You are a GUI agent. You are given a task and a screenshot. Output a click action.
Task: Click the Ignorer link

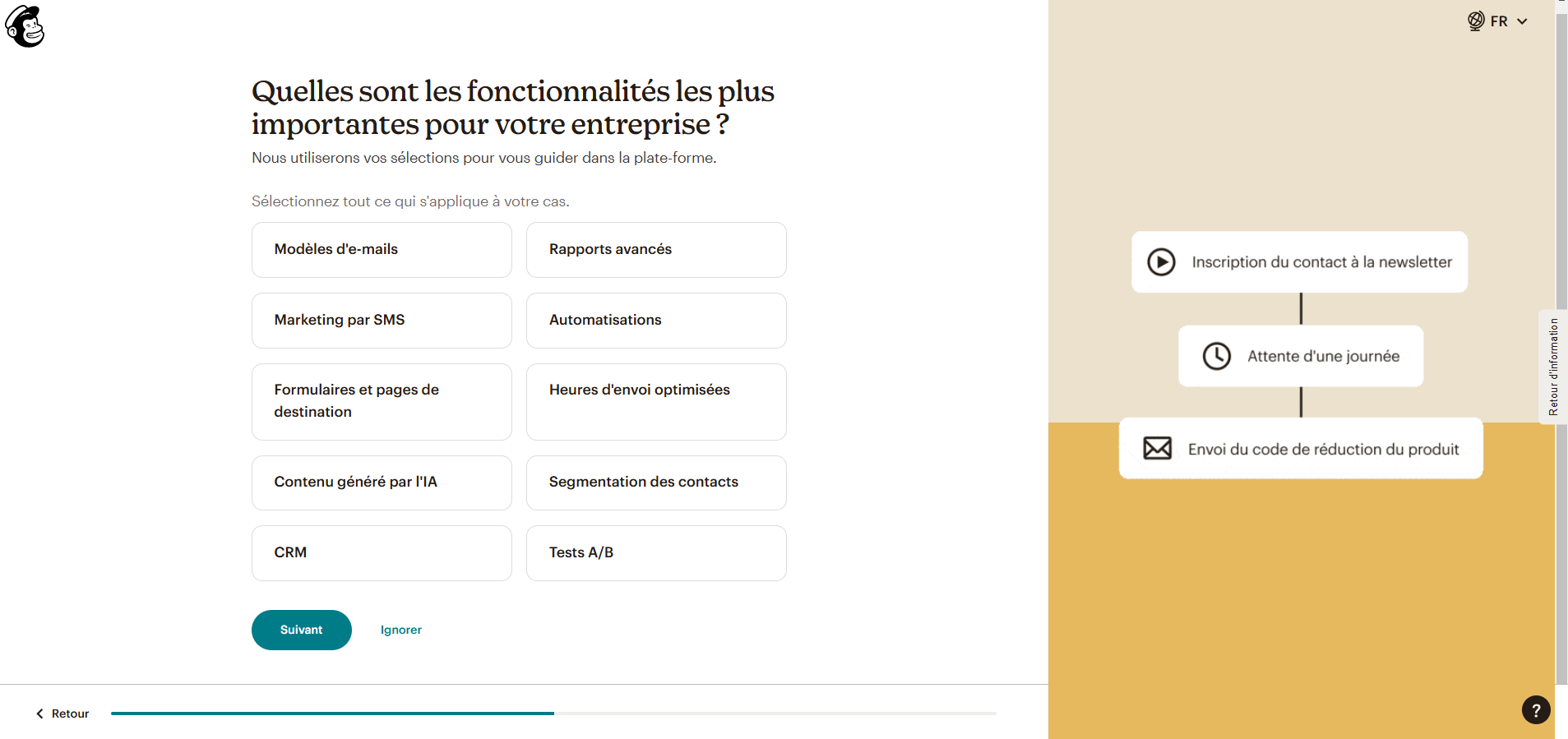pos(401,630)
